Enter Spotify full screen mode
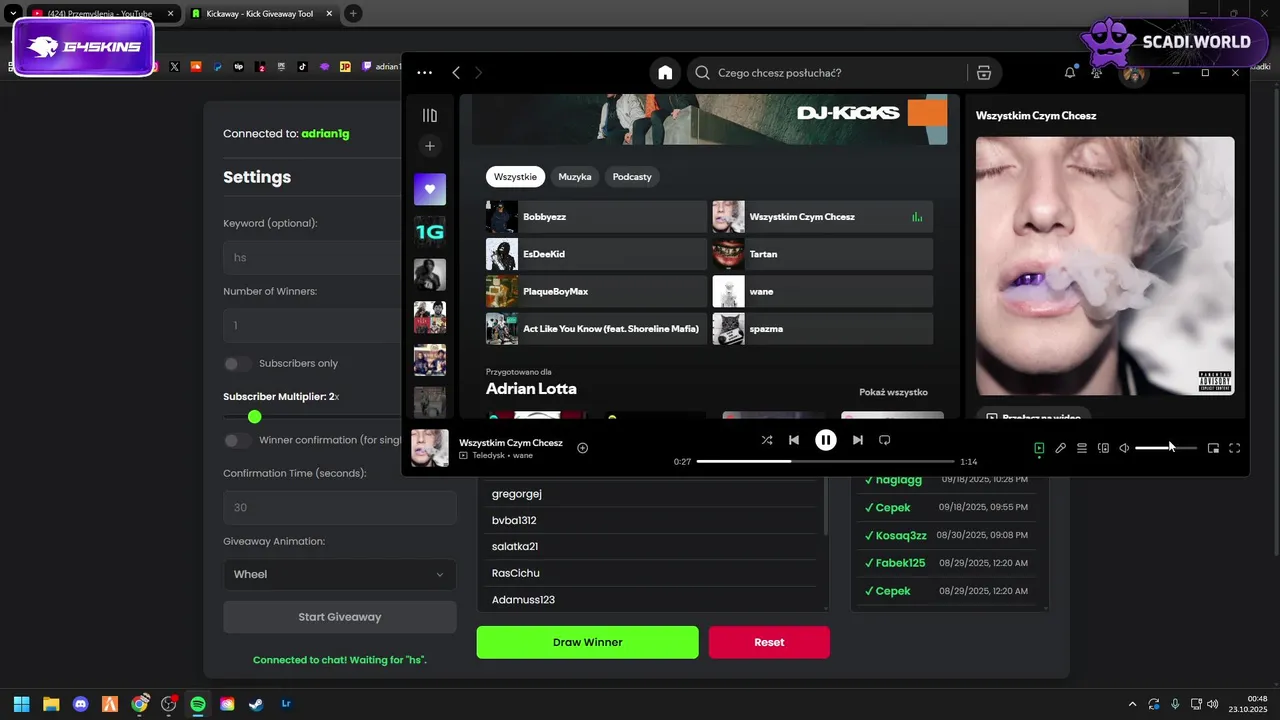 pyautogui.click(x=1234, y=448)
